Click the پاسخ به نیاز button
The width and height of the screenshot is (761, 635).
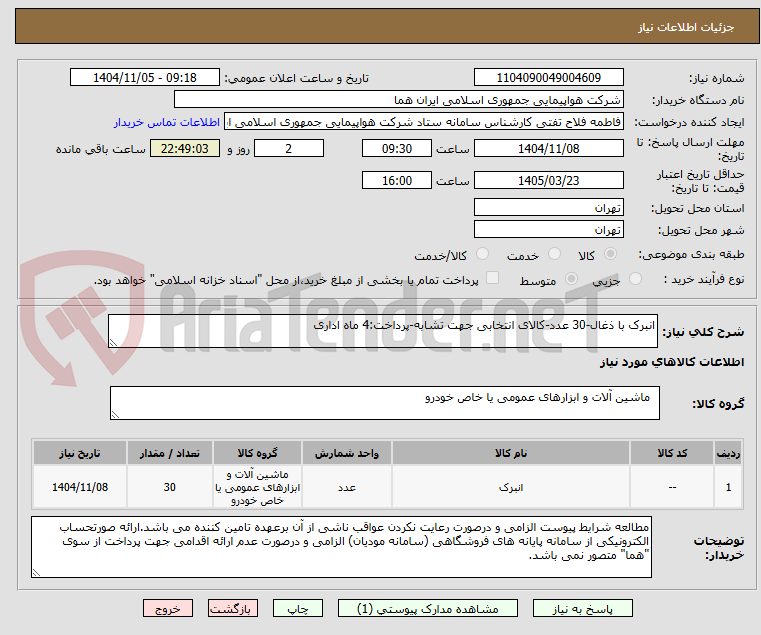coord(582,608)
